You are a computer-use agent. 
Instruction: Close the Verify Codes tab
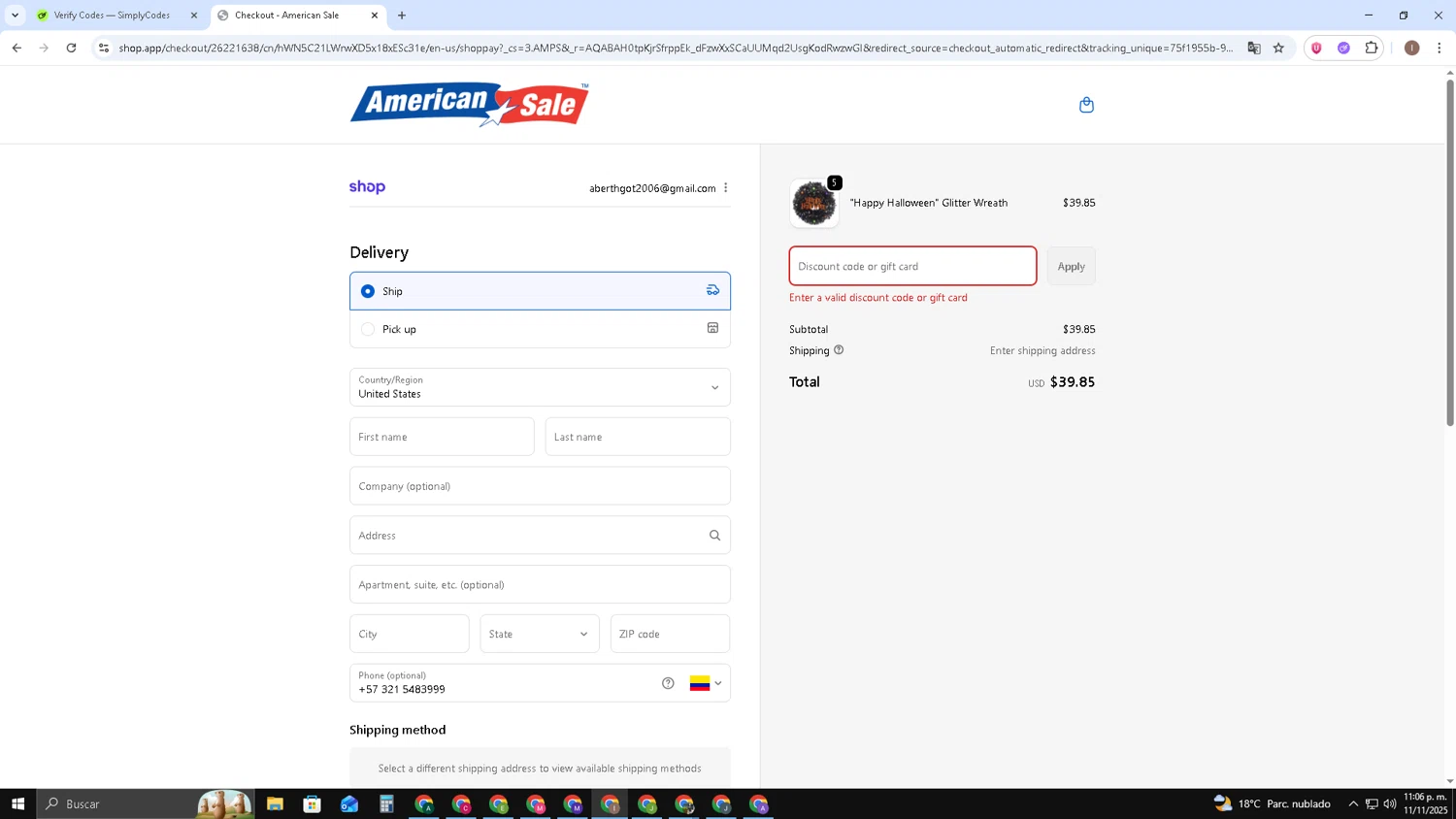coord(194,16)
